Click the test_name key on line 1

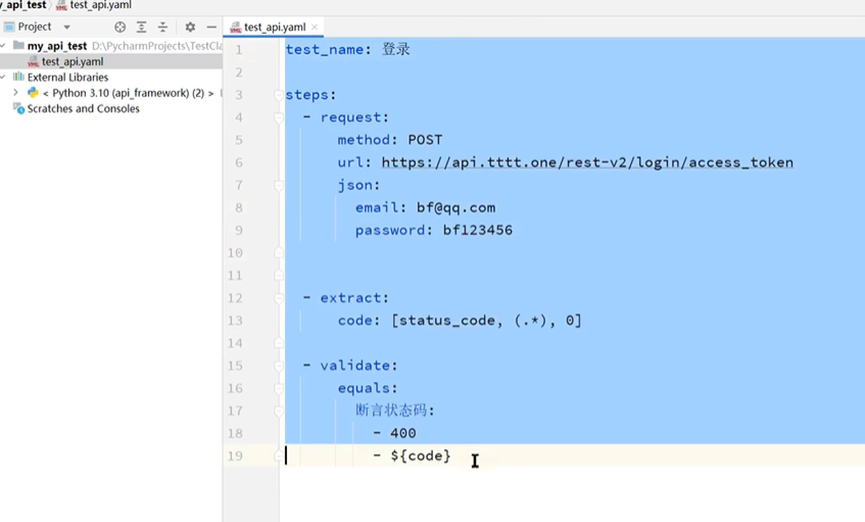click(x=324, y=50)
